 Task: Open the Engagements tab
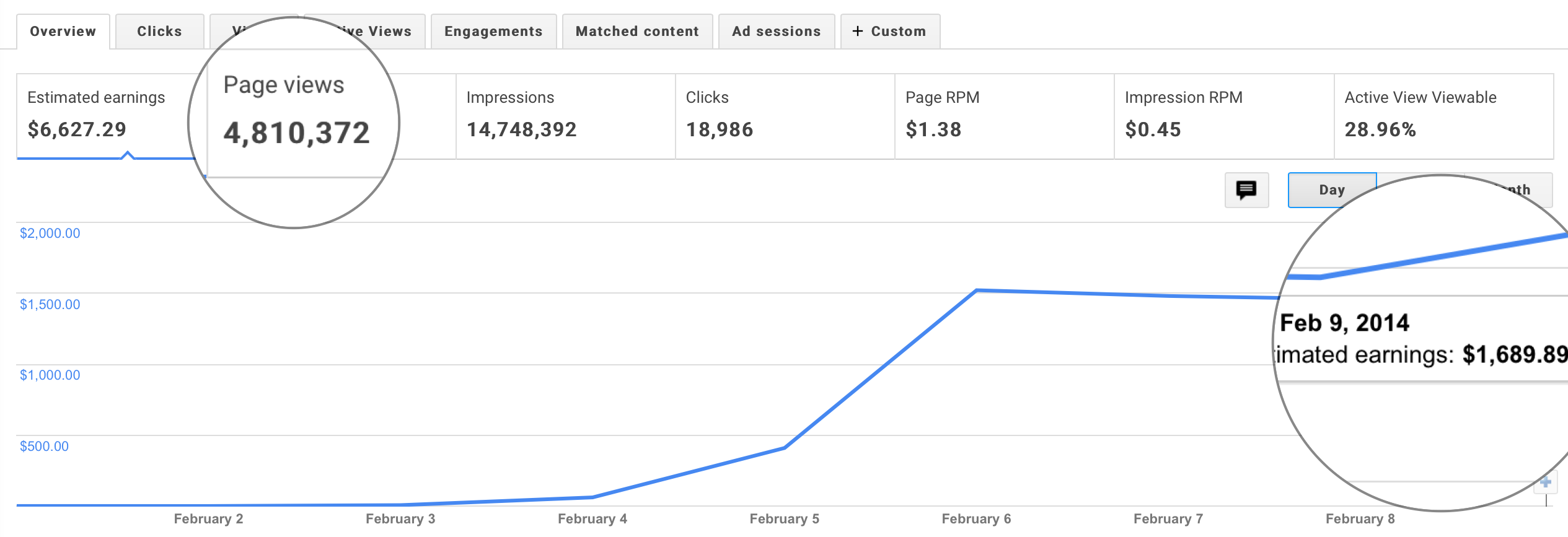[x=493, y=32]
